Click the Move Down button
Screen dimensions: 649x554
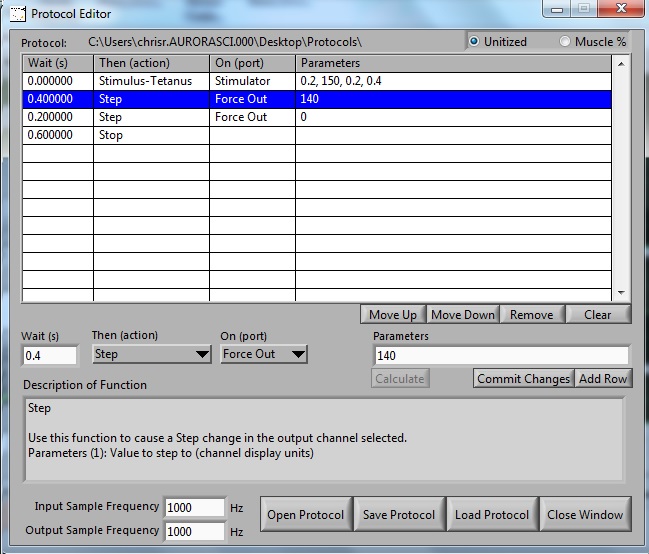click(463, 315)
